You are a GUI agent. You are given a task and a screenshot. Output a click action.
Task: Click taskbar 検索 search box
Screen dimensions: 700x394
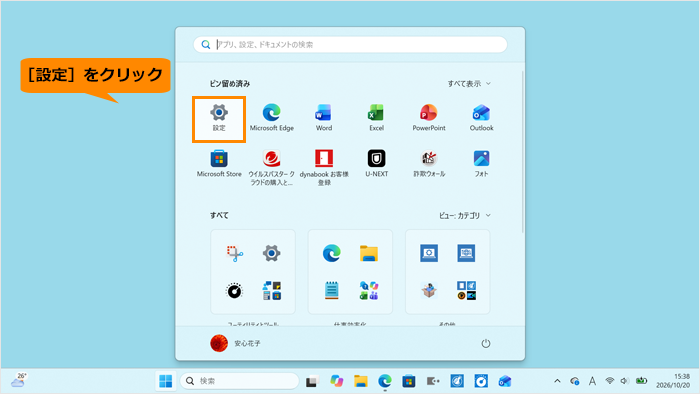(x=240, y=381)
